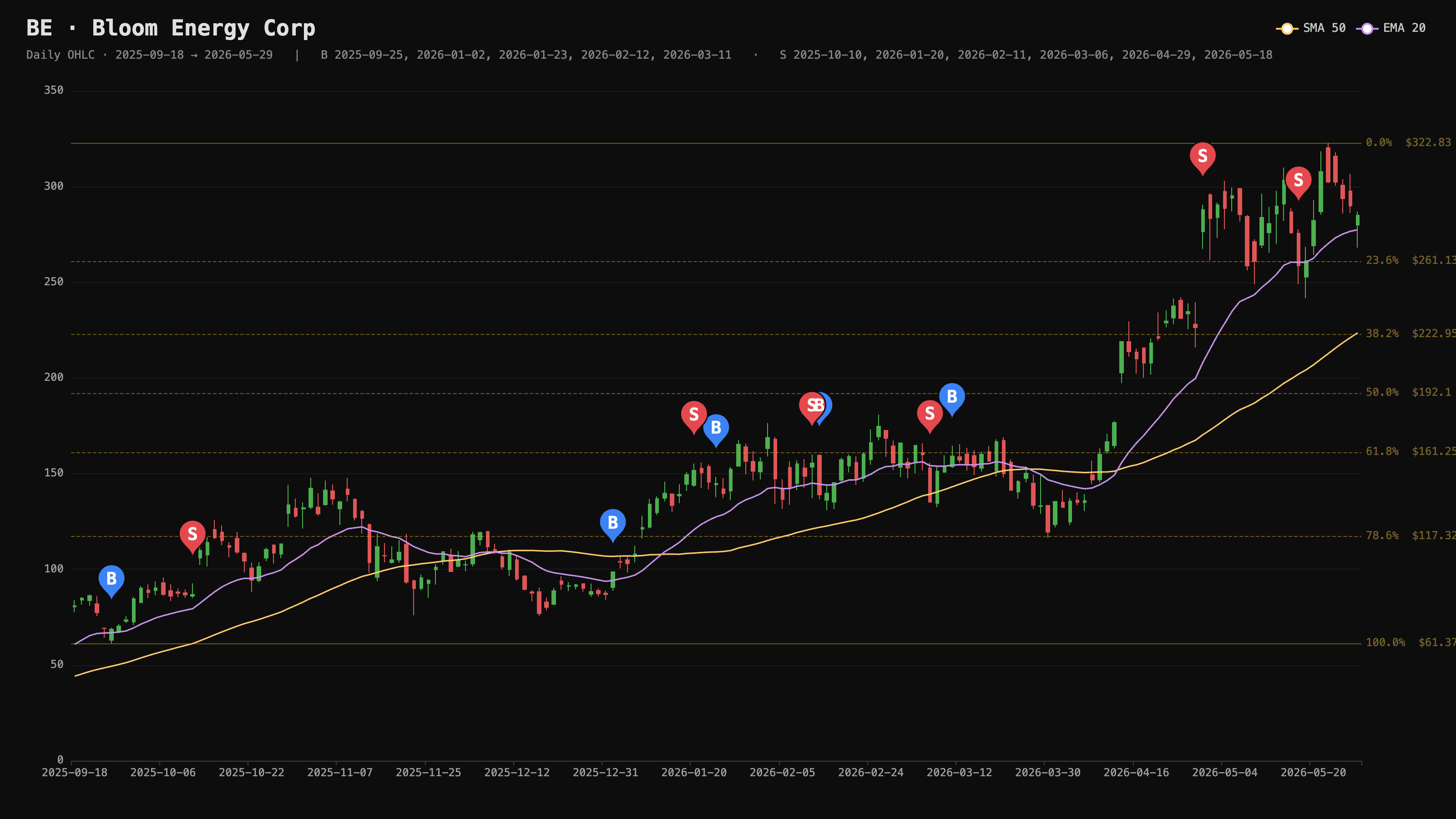
Task: Click the 0 price axis label
Action: point(61,760)
